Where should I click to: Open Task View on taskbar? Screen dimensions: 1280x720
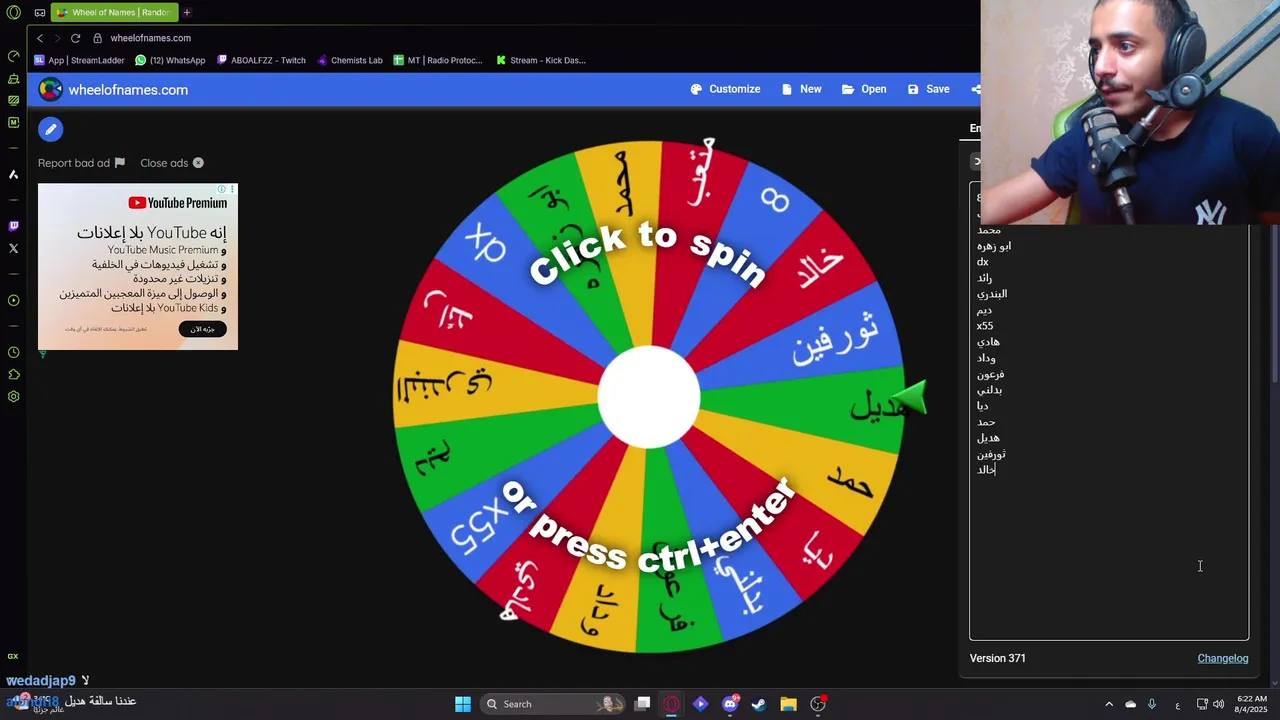pos(643,704)
